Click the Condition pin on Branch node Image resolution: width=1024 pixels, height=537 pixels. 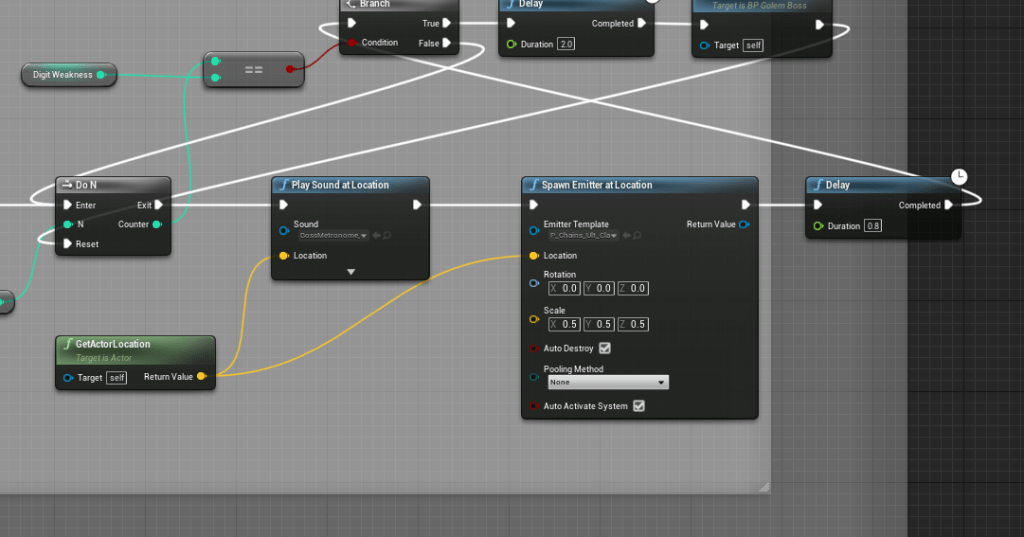[351, 43]
